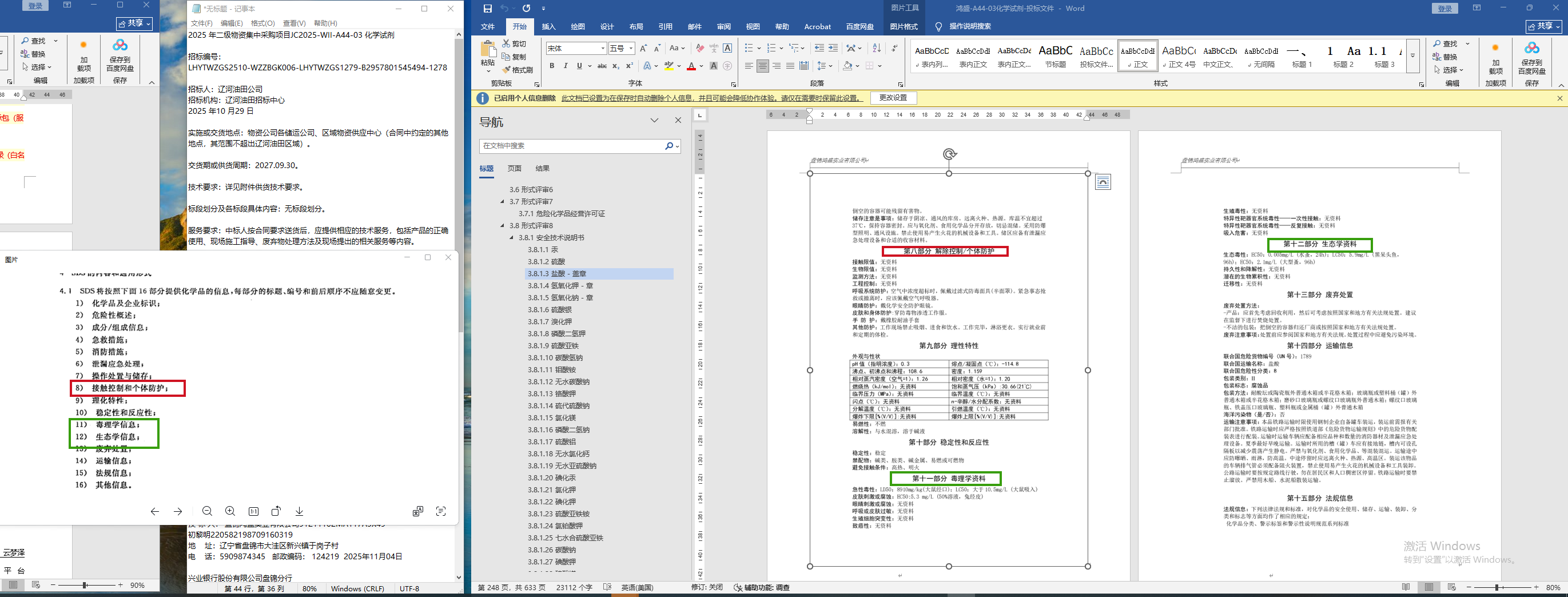Click the layout options icon beside selected picture

[1103, 182]
